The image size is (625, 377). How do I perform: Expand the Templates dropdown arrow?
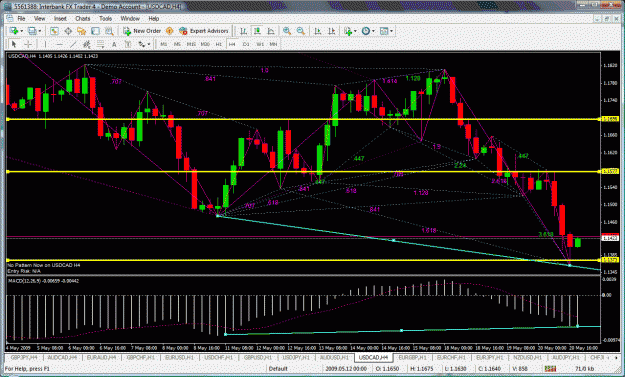click(391, 31)
